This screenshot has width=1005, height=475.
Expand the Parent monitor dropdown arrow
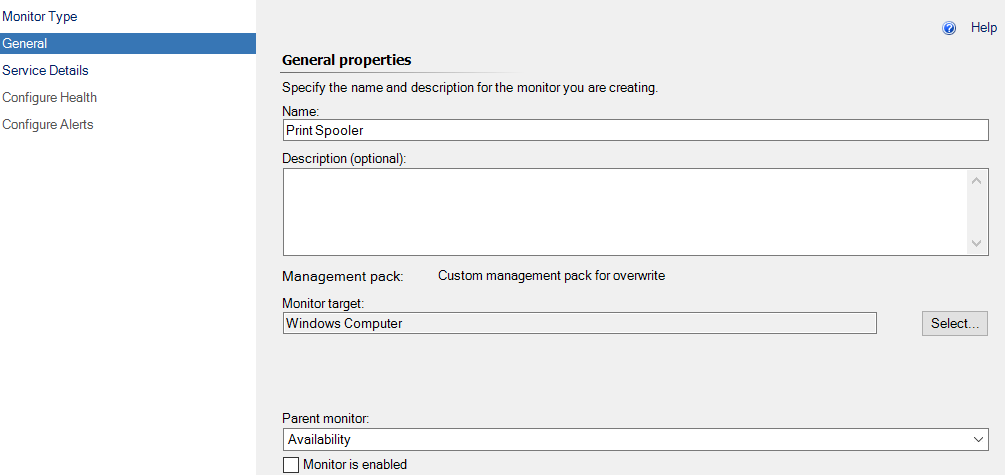coord(978,440)
